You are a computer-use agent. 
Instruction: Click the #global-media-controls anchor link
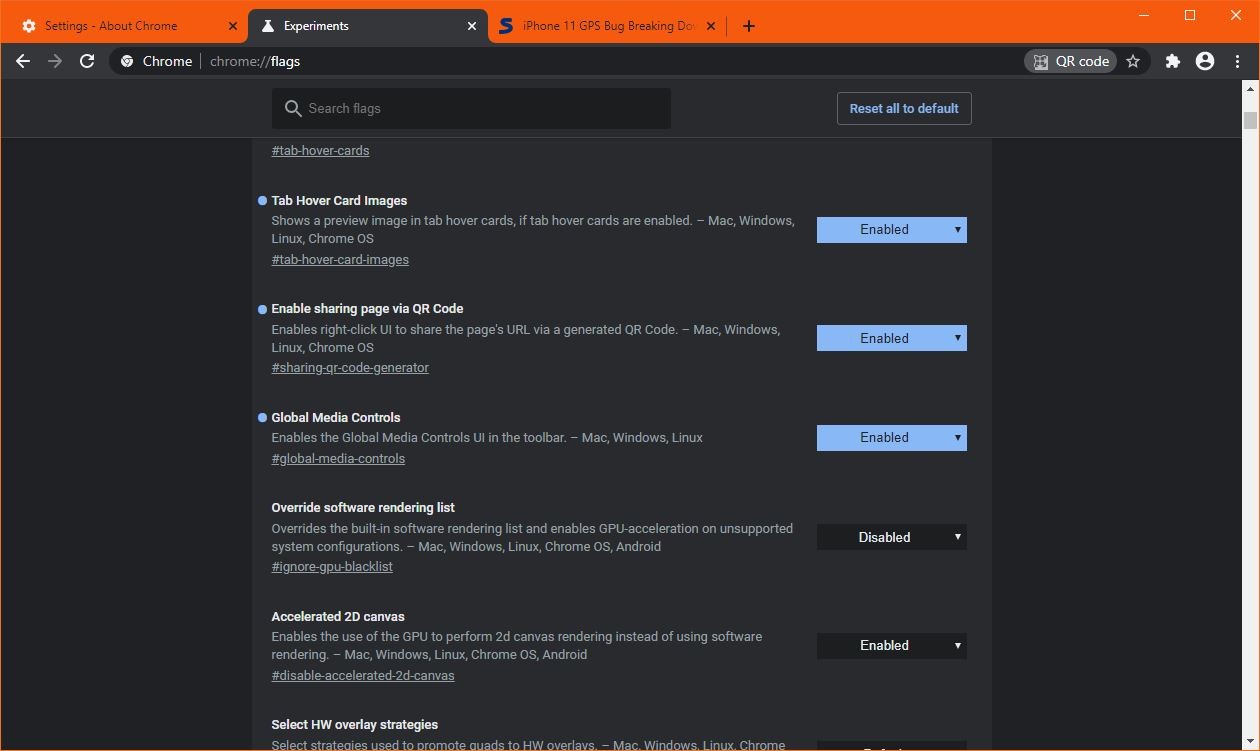[338, 459]
